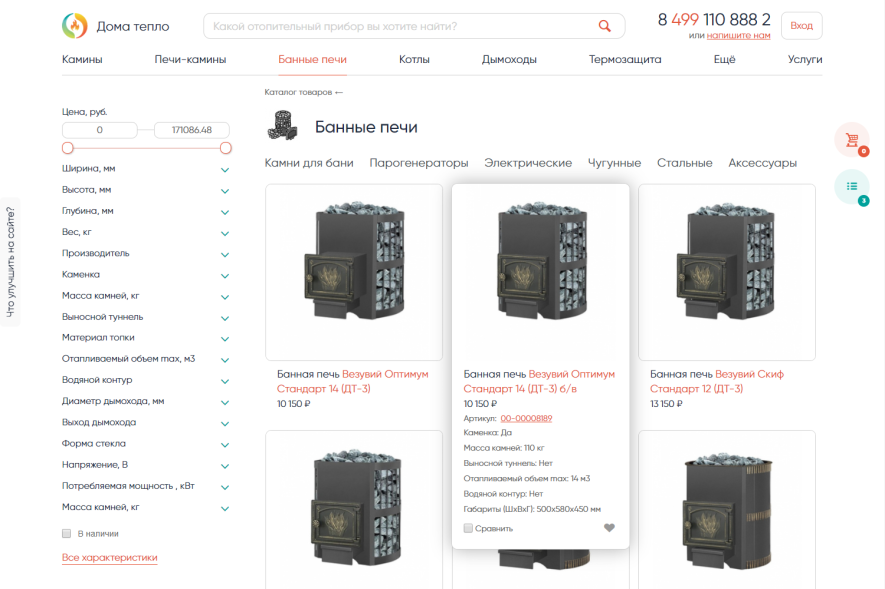Click the Дома тепло flame logo

coord(75,25)
